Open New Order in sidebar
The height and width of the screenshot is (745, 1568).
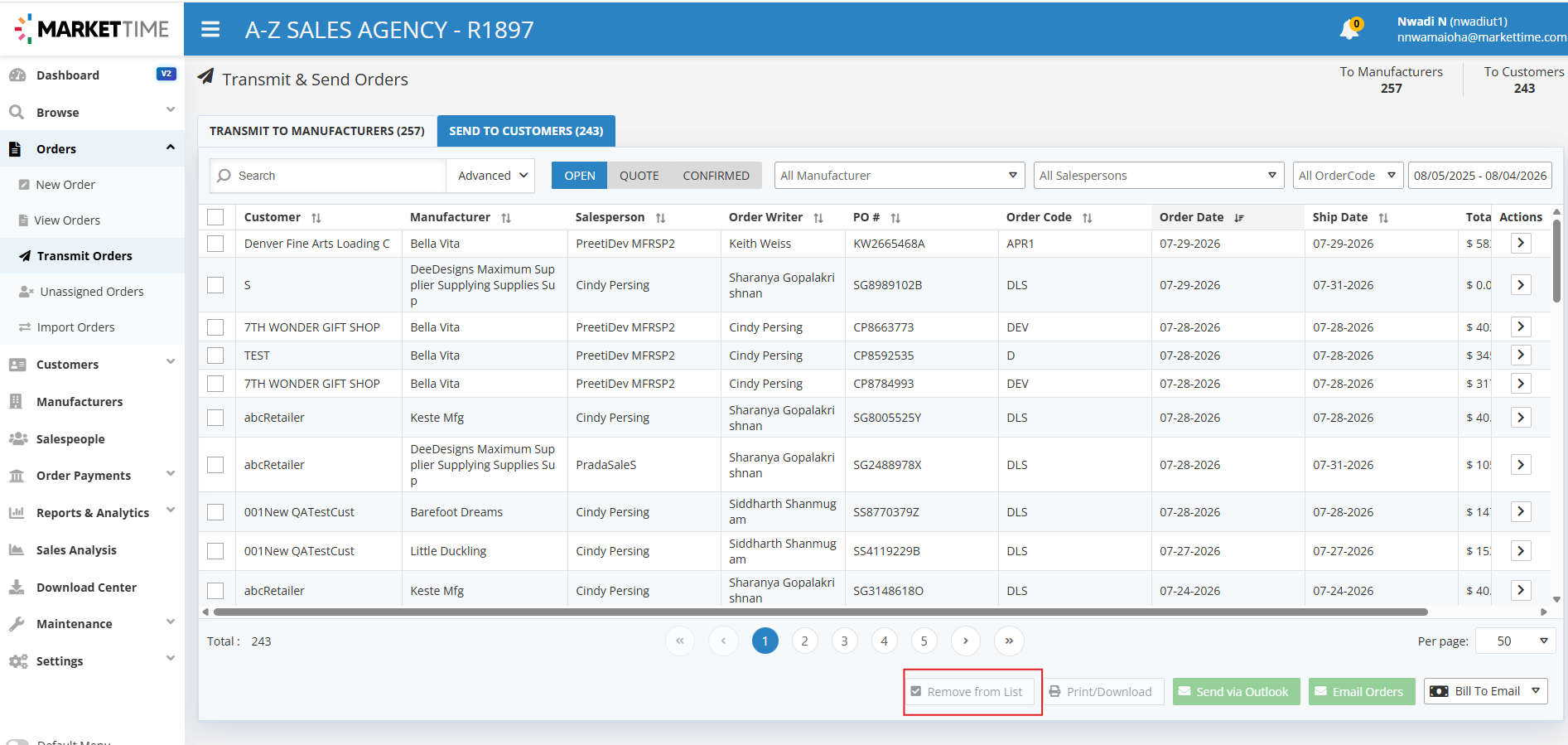(x=65, y=185)
